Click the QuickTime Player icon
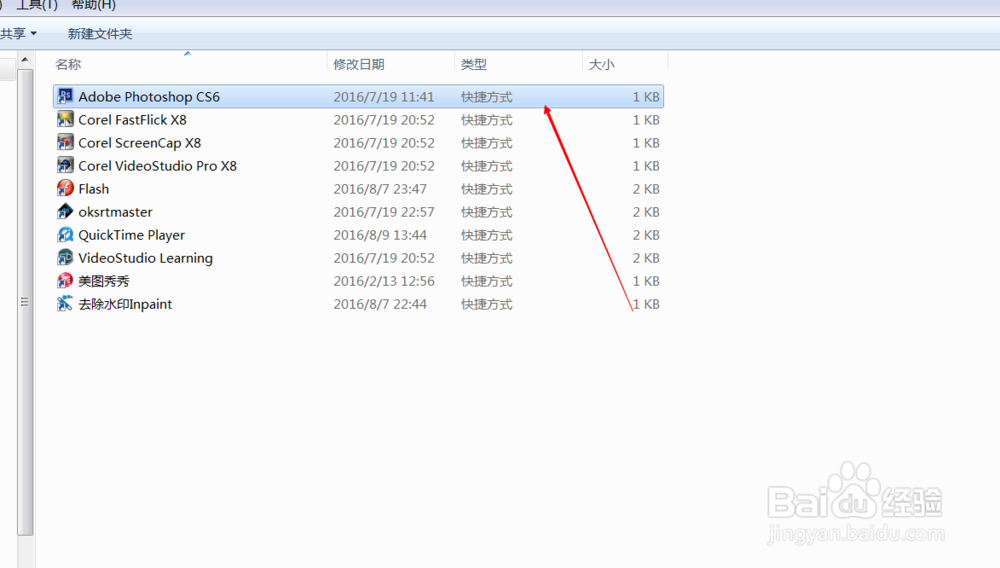 65,235
